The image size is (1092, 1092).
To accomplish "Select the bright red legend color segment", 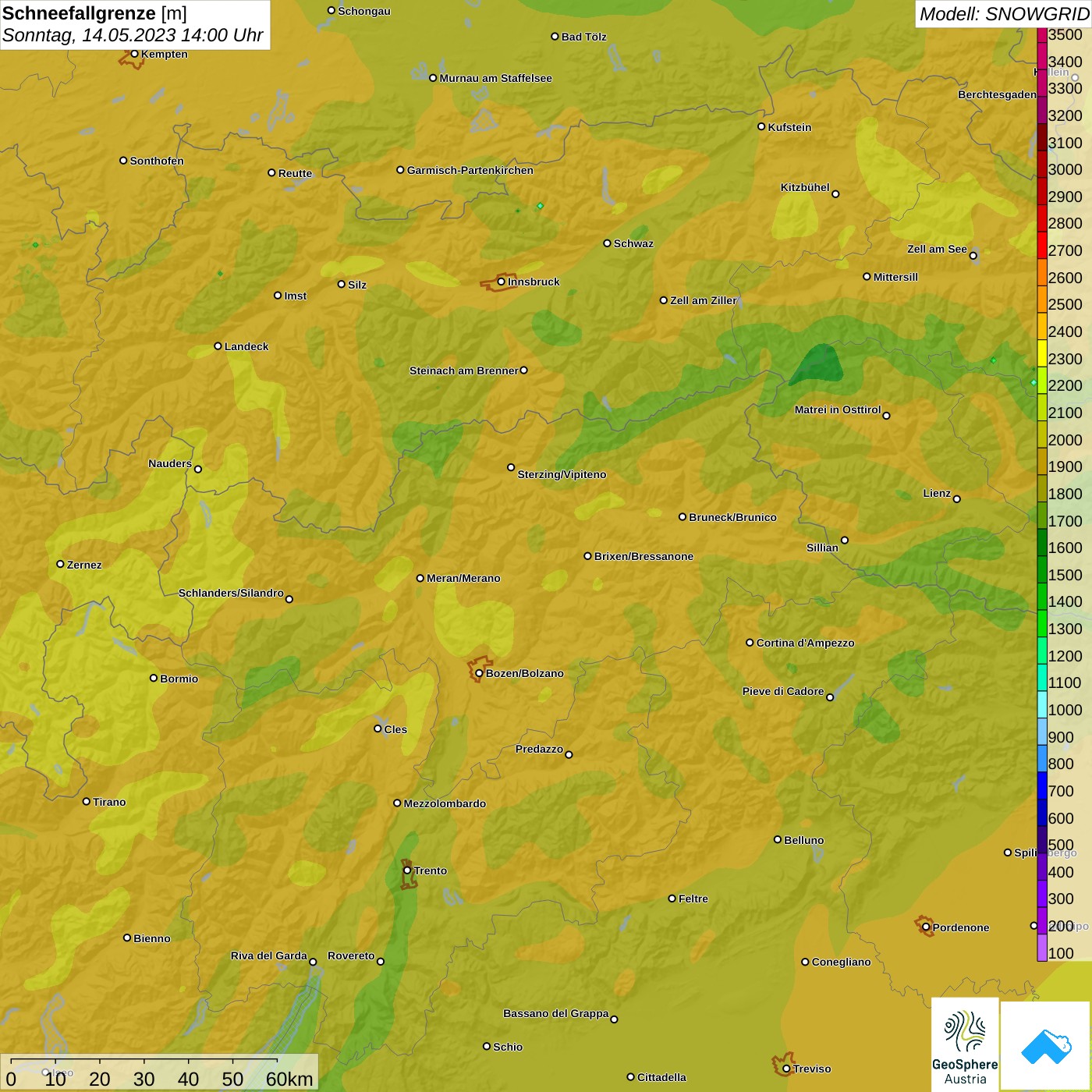I will click(1042, 244).
